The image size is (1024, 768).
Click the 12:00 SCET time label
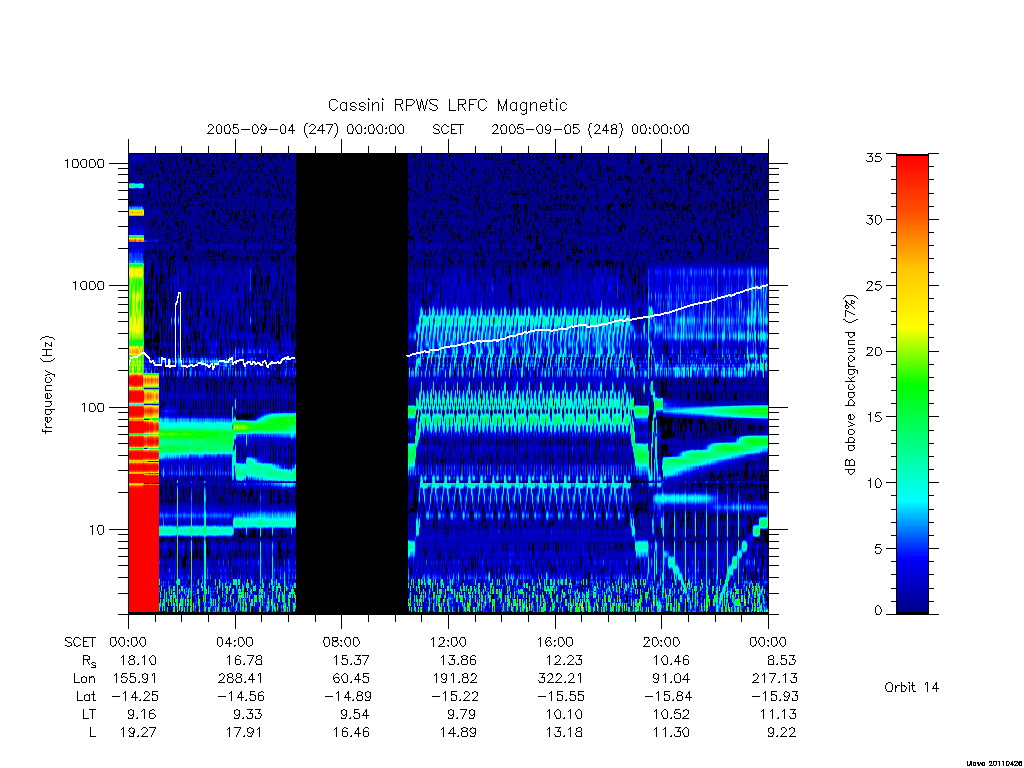(x=448, y=643)
